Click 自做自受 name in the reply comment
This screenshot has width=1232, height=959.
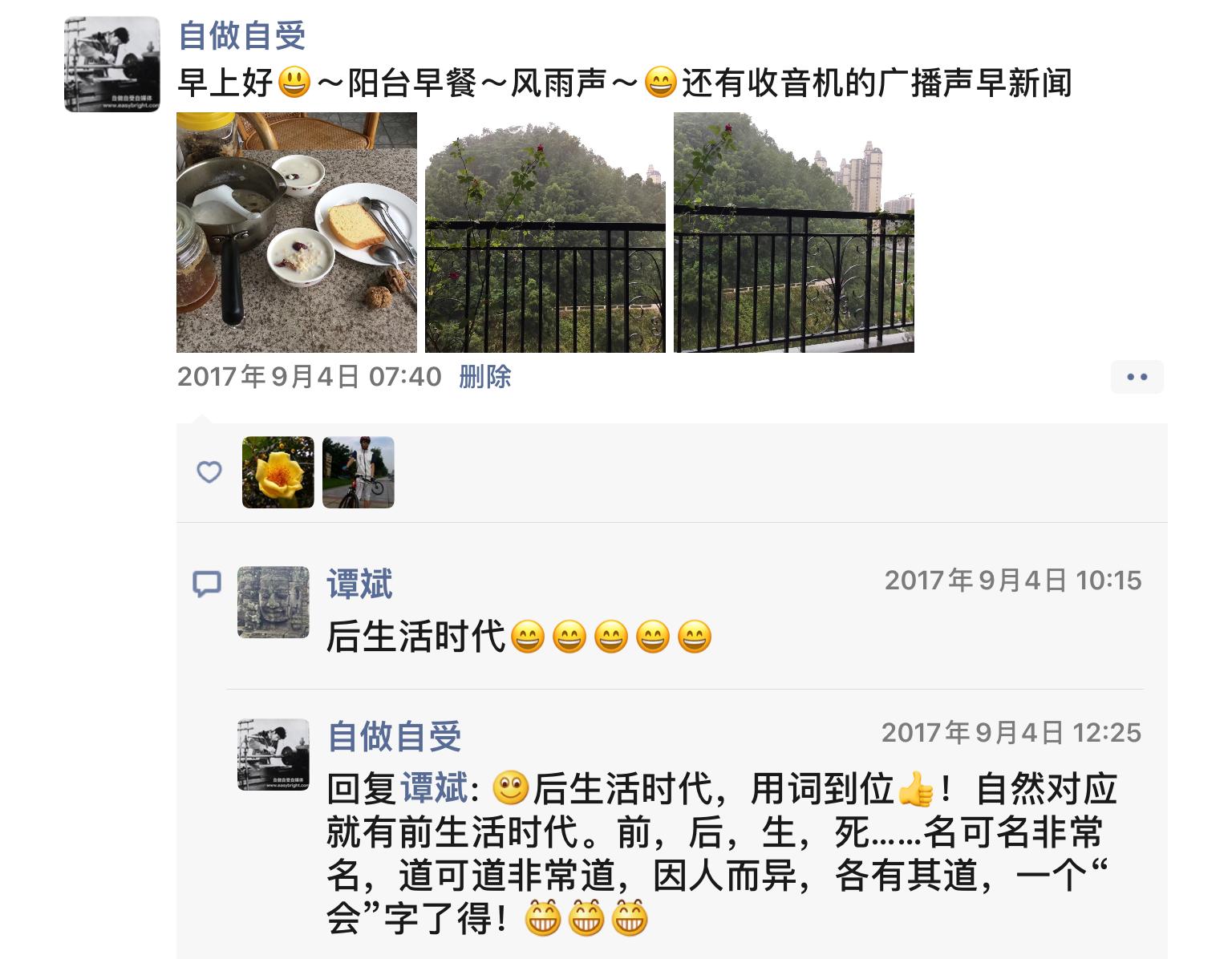395,737
